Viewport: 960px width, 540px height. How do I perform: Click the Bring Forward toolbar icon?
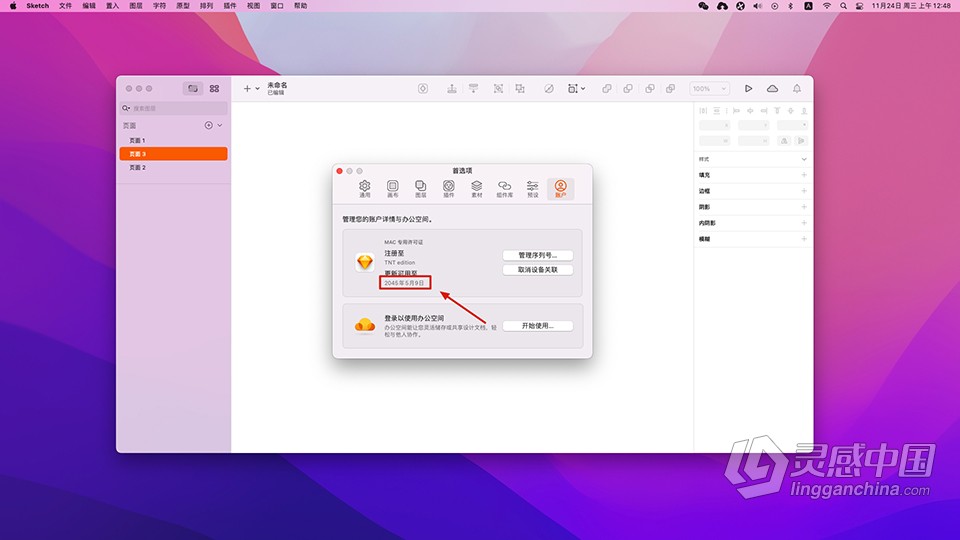[x=452, y=89]
